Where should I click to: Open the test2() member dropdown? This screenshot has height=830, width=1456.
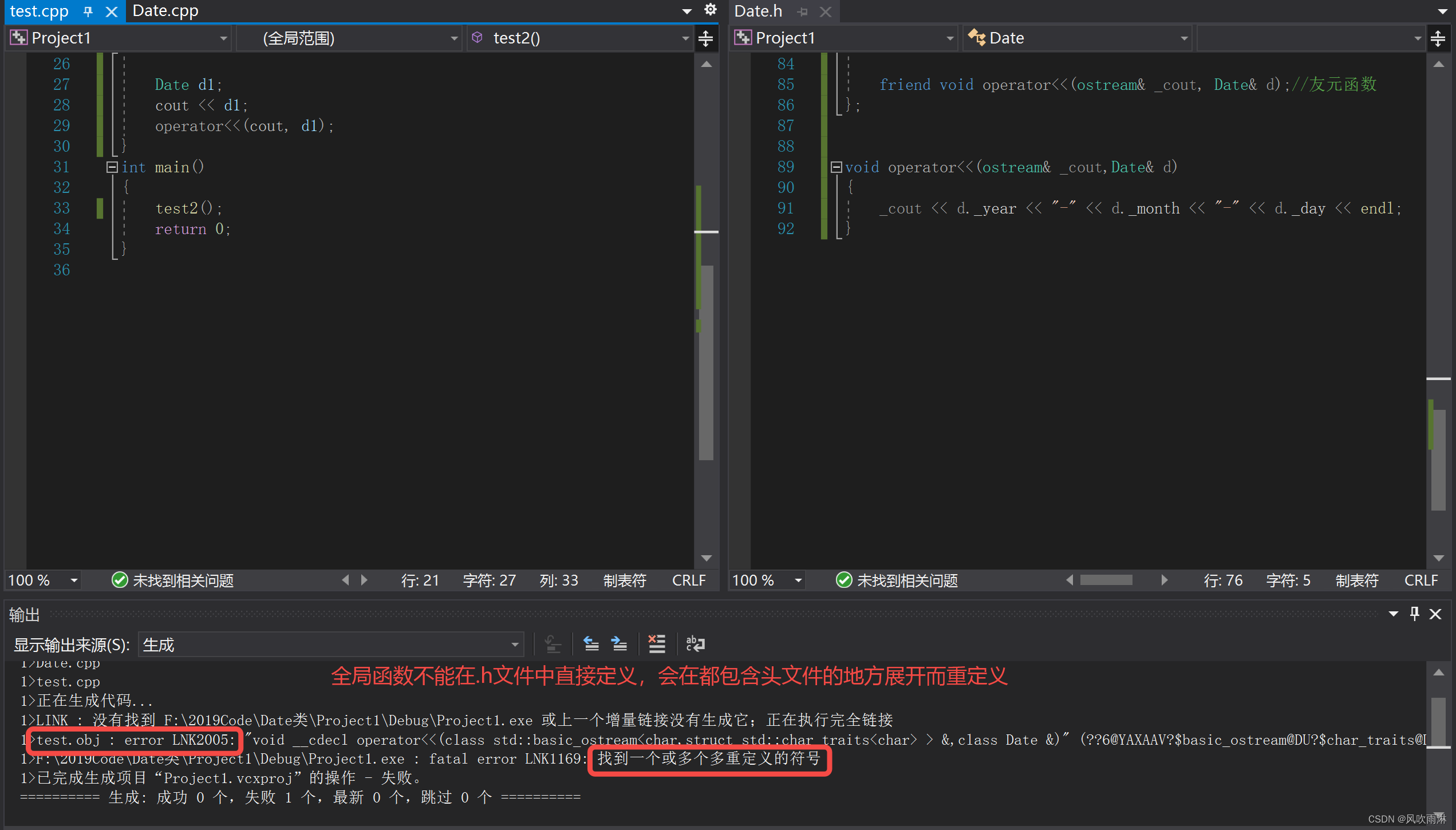[580, 38]
